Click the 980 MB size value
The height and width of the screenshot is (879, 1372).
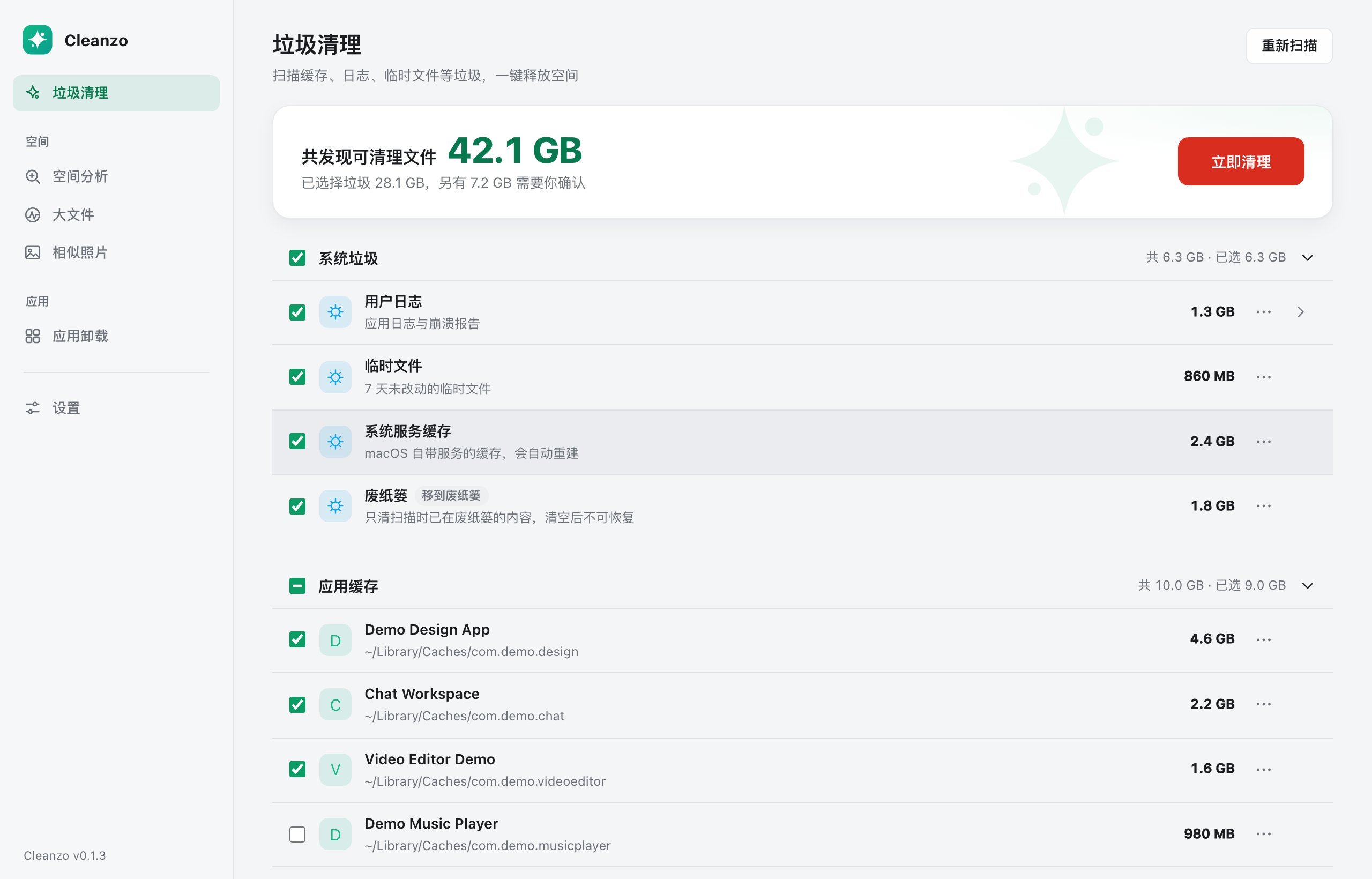coord(1209,834)
